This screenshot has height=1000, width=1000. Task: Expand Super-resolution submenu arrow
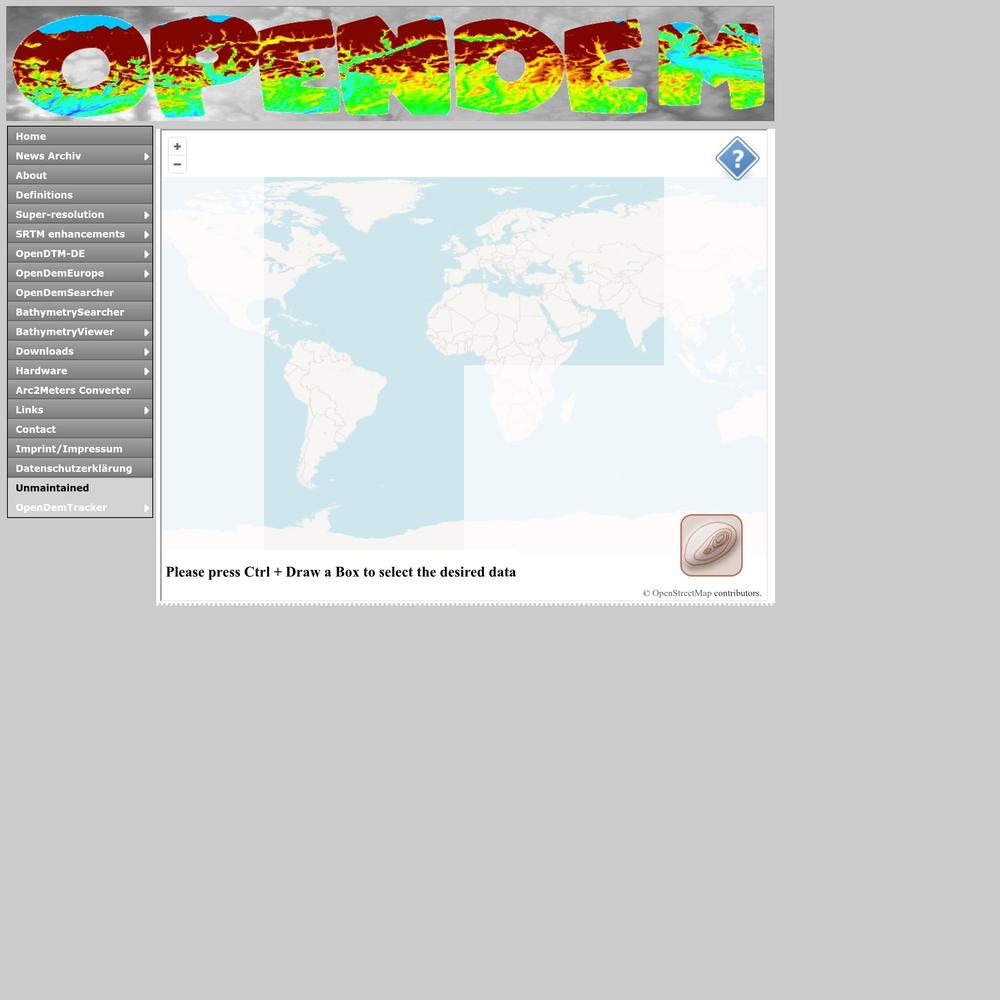click(x=147, y=215)
